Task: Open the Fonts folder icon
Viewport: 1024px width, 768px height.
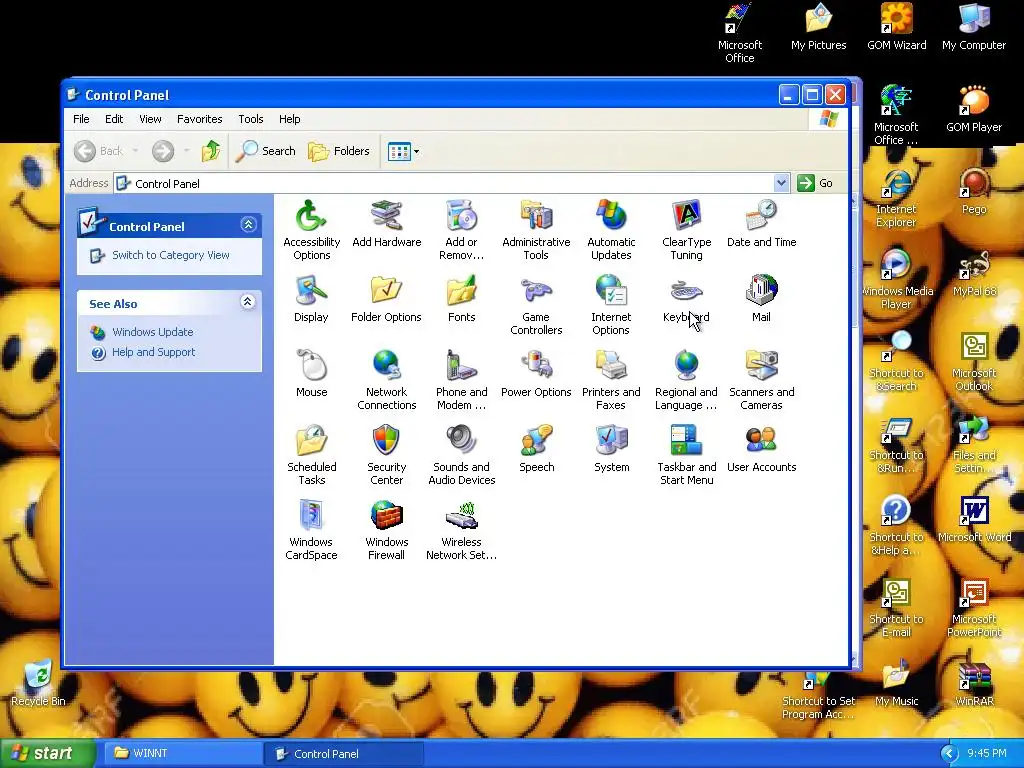Action: coord(462,299)
